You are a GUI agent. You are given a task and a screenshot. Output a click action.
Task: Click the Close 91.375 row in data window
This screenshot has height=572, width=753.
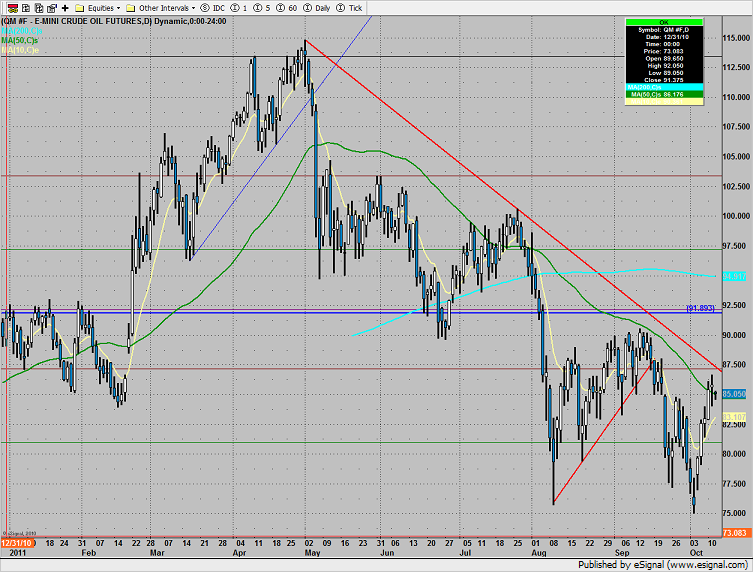tap(664, 80)
